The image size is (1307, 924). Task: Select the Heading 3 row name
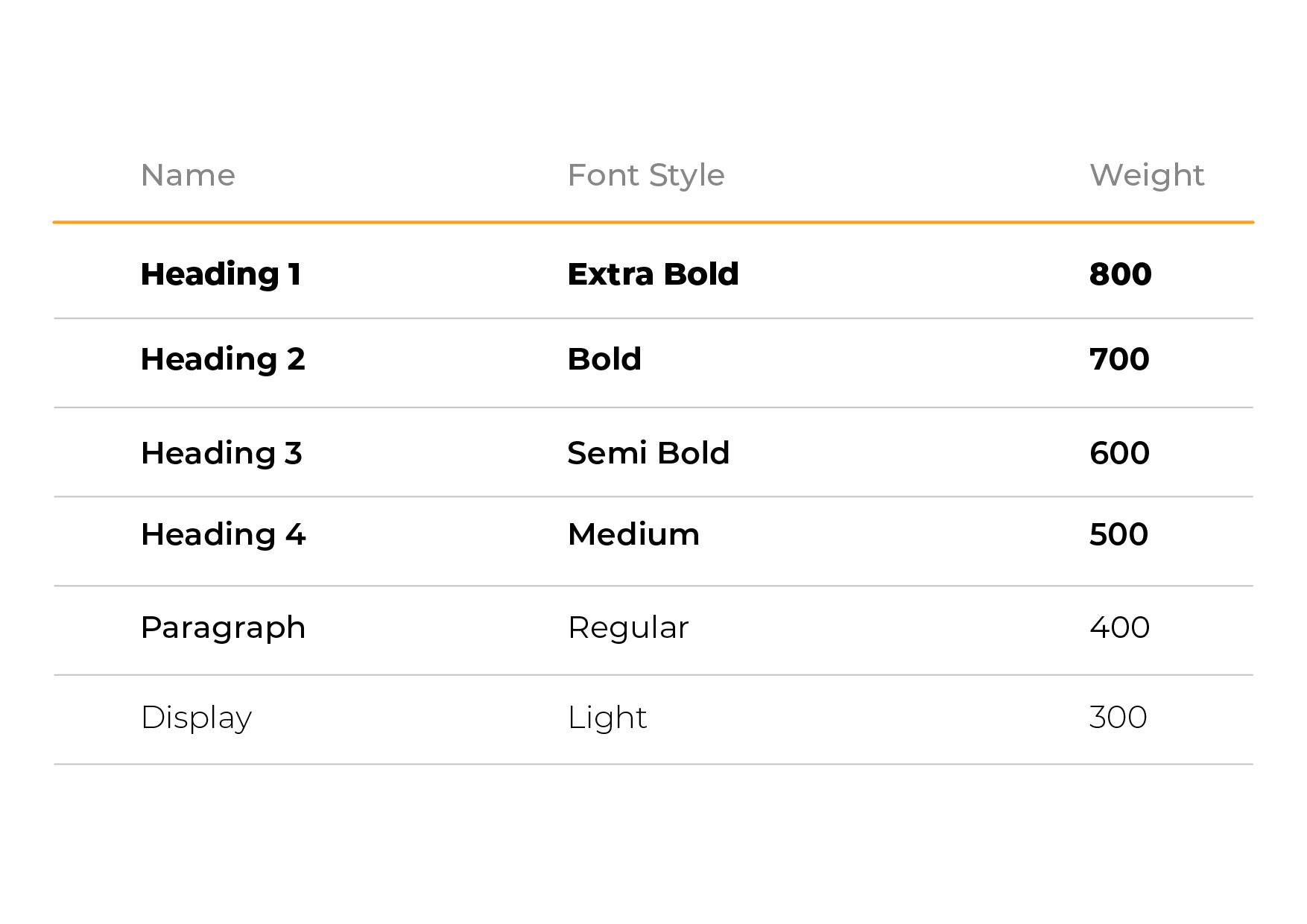coord(221,455)
